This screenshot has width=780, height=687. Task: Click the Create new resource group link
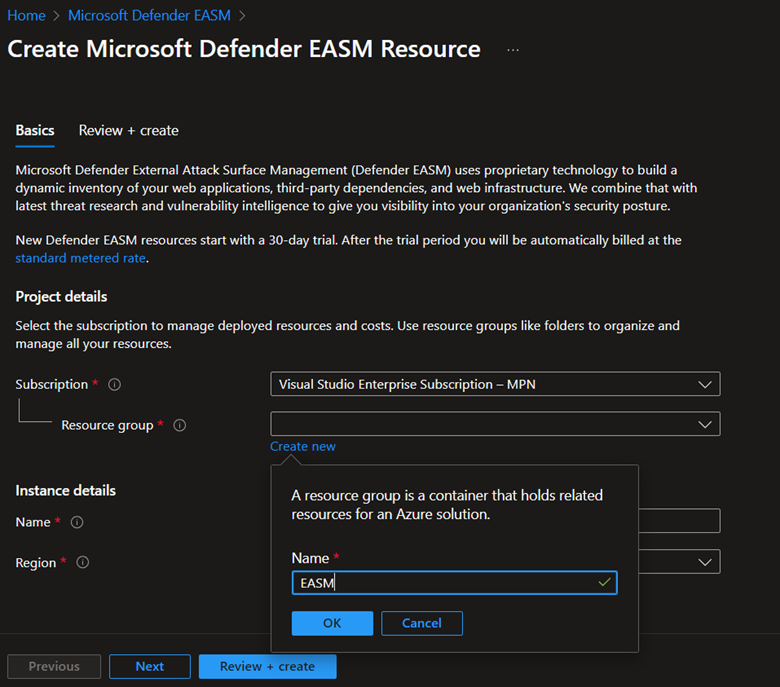[302, 446]
